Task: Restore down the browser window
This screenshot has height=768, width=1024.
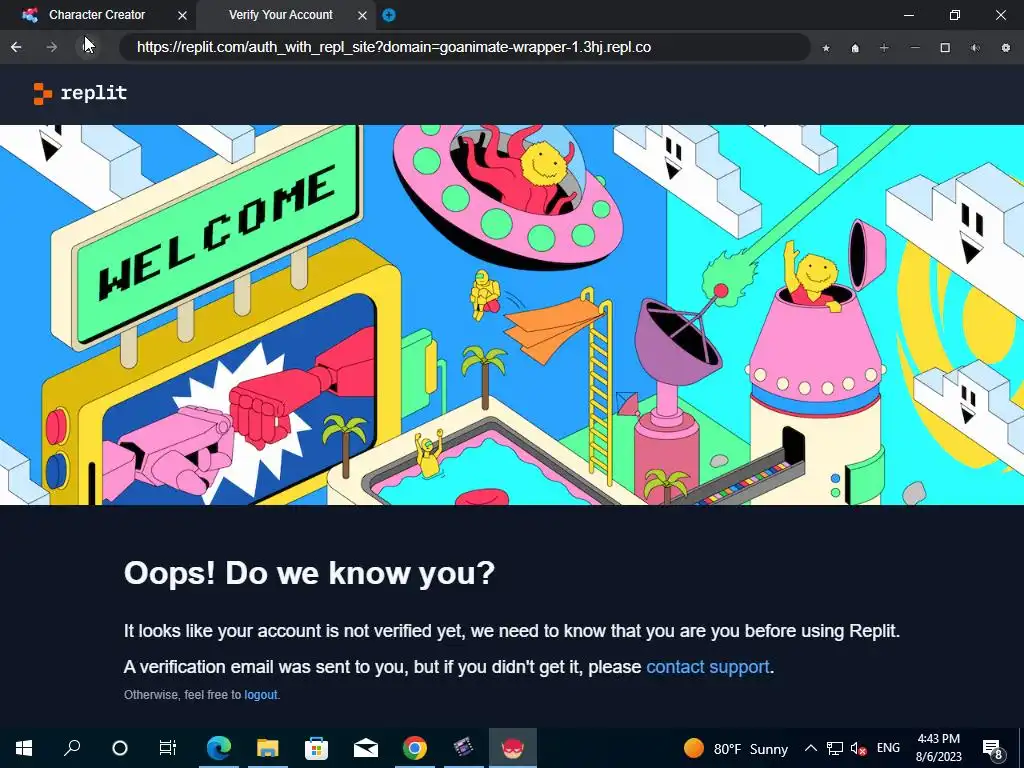Action: [x=955, y=15]
